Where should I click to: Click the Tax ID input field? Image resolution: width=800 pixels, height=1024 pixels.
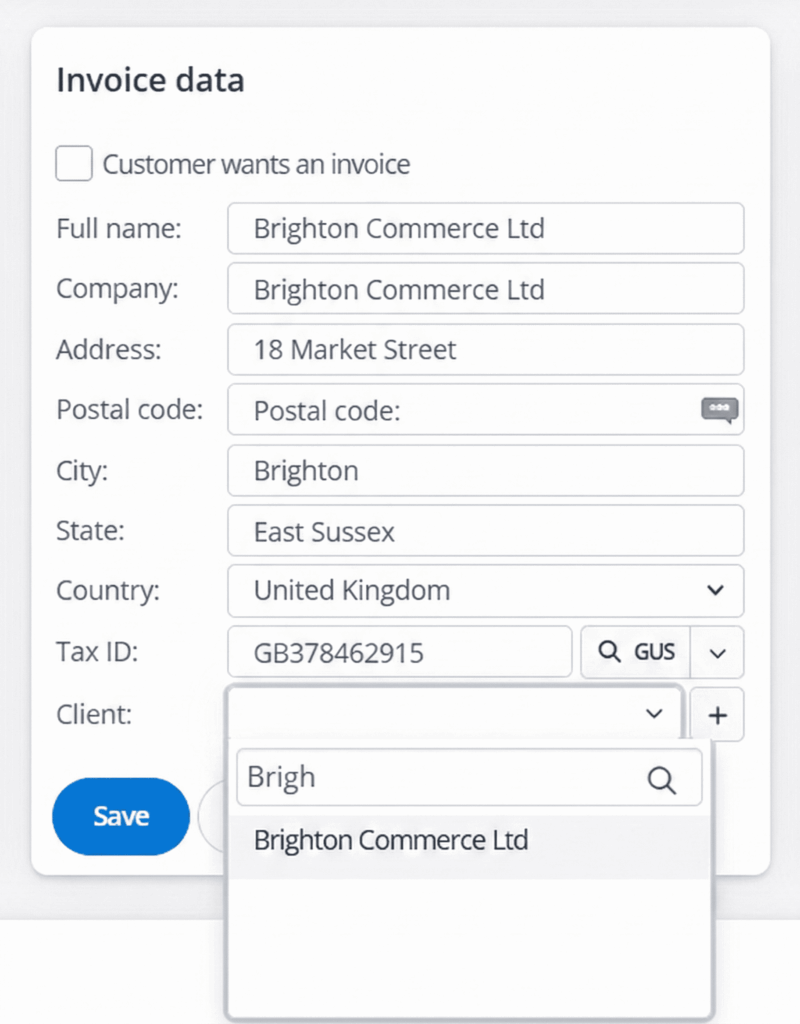(400, 653)
